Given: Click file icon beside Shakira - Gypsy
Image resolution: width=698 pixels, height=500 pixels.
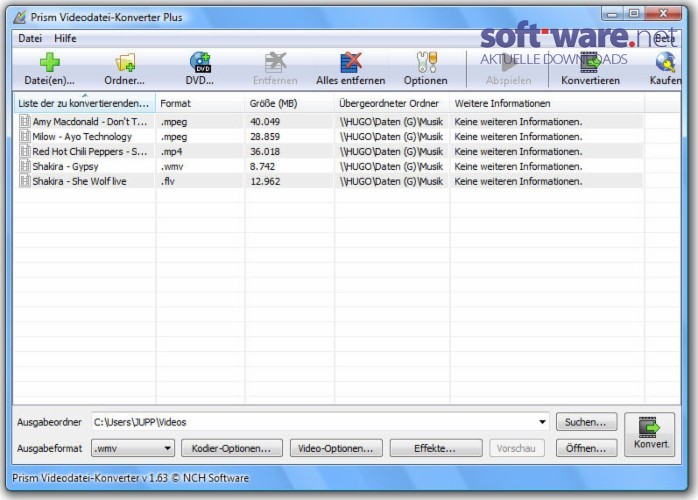Looking at the screenshot, I should point(24,166).
